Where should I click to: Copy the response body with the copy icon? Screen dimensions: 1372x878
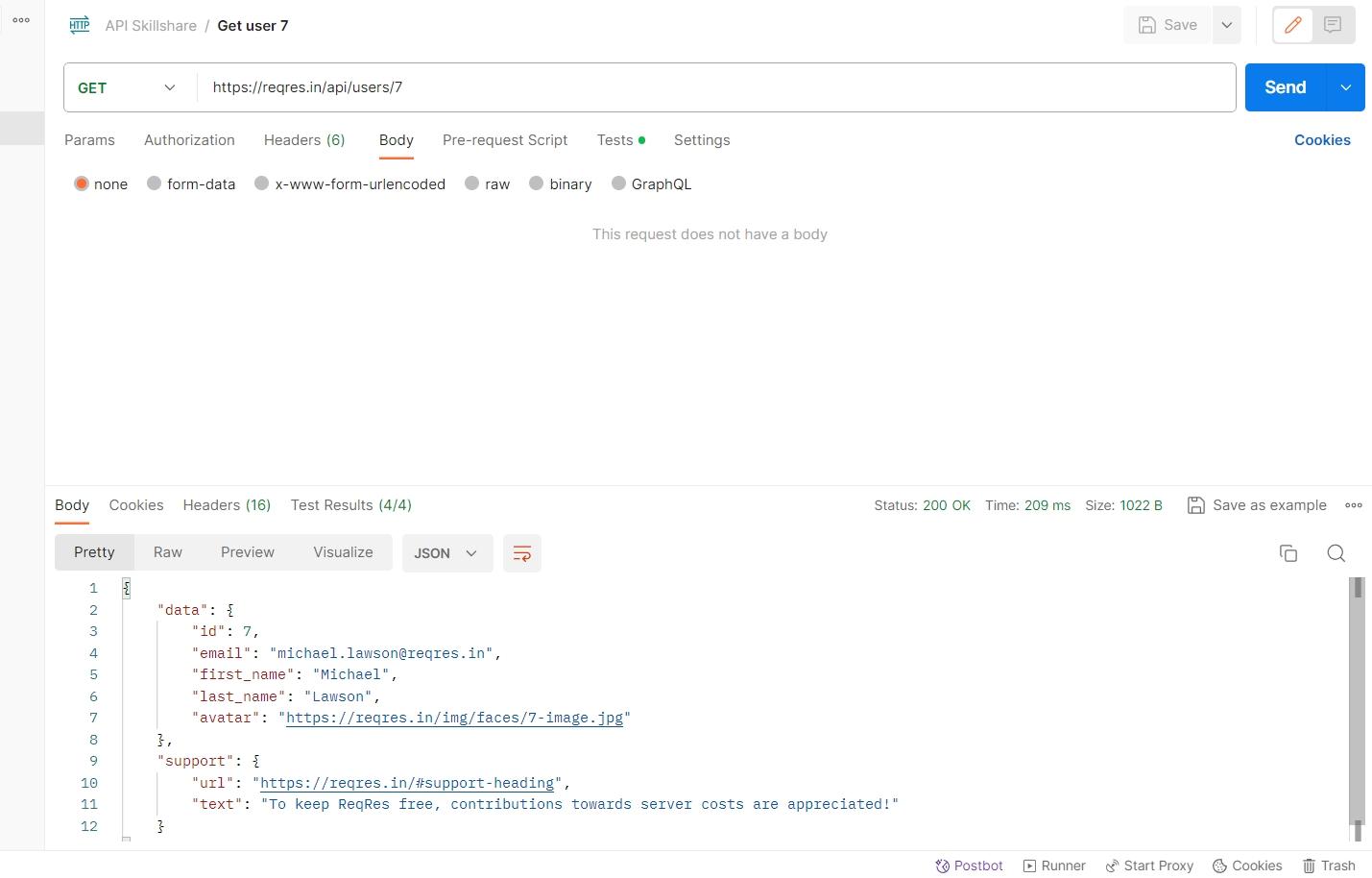[x=1288, y=553]
